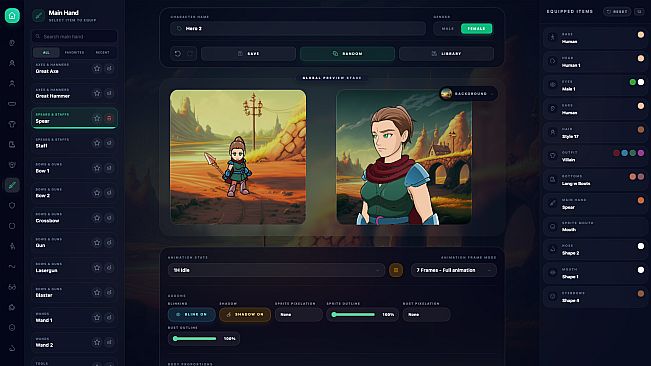Click the small icon right of Reset

point(639,12)
